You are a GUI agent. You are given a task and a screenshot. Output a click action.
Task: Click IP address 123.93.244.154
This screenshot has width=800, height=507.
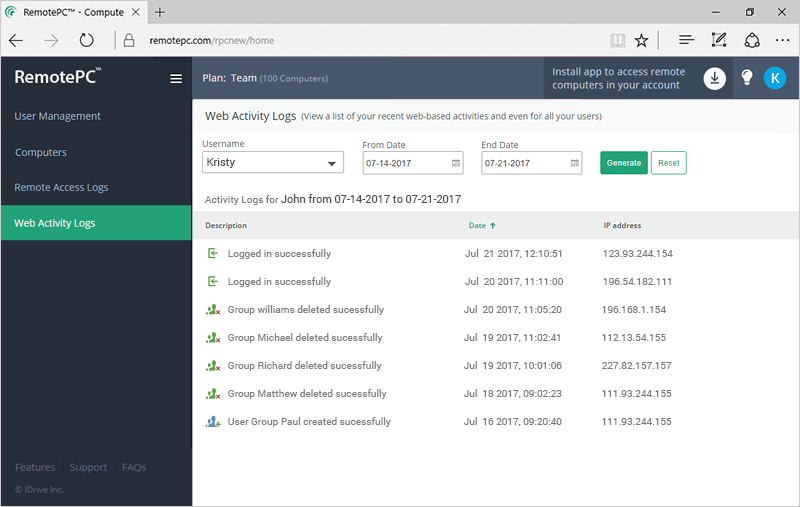638,254
